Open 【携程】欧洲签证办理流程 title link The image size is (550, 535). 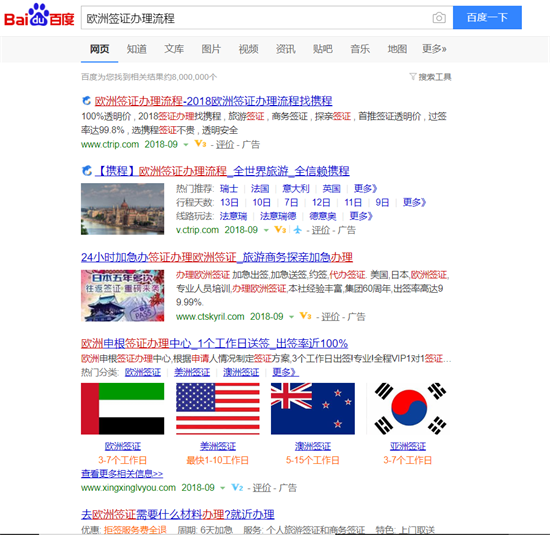point(222,171)
